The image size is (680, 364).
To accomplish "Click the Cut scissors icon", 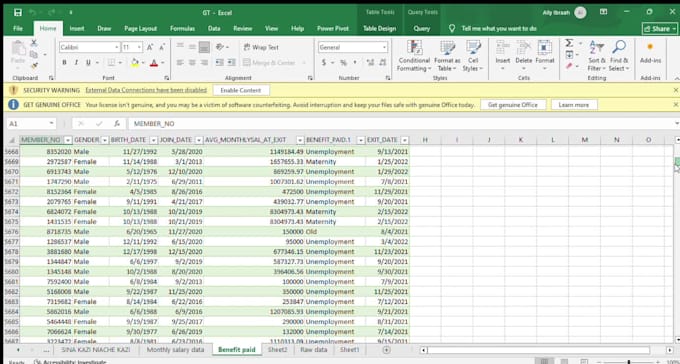I will coord(34,43).
